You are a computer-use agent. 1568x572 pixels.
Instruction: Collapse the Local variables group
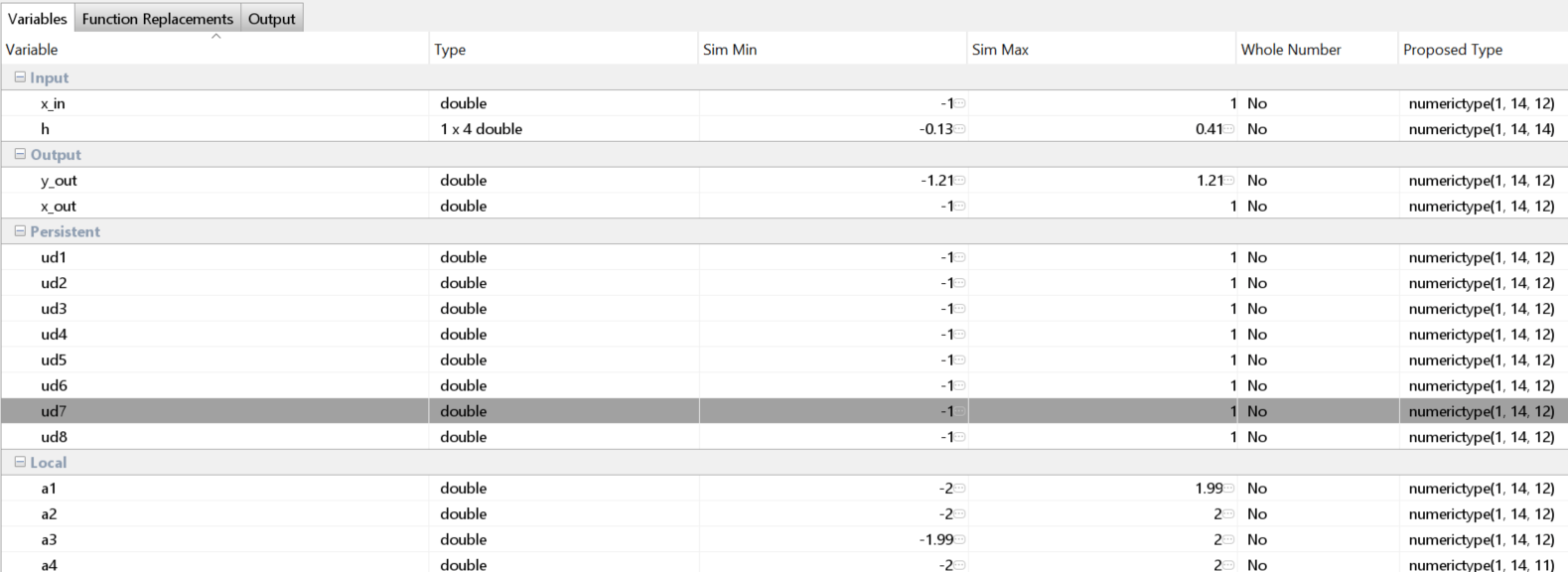(x=20, y=463)
